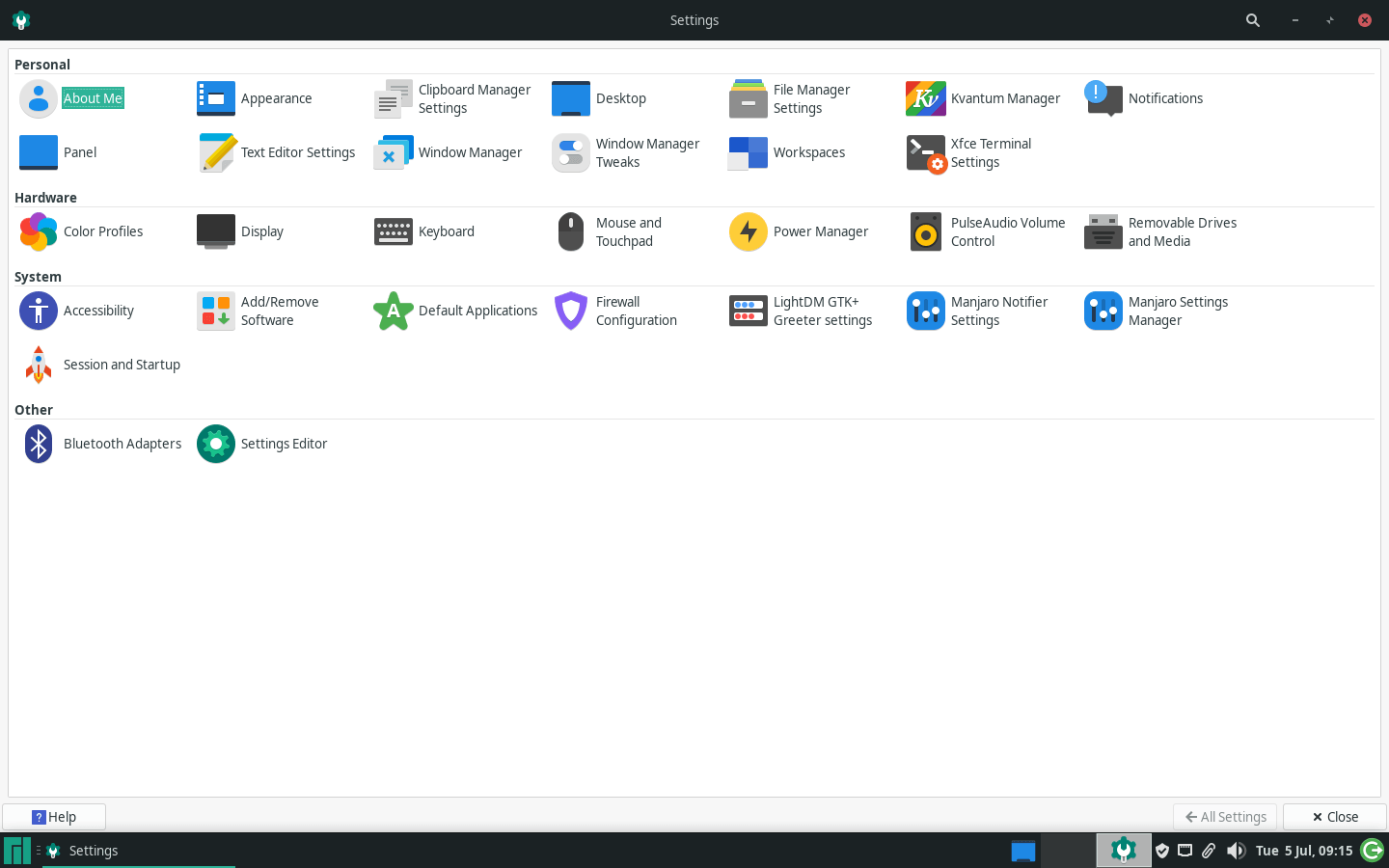Open the About Me settings icon
Screen dimensions: 1389x868
tap(39, 98)
